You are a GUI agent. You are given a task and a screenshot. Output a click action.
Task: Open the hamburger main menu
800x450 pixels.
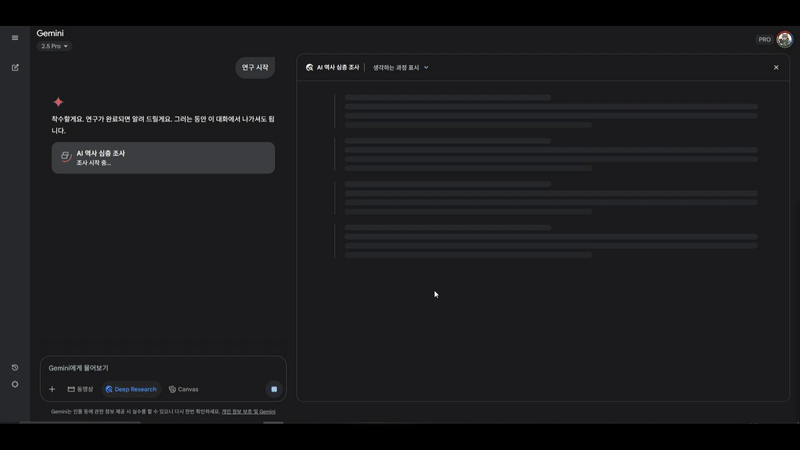point(15,38)
